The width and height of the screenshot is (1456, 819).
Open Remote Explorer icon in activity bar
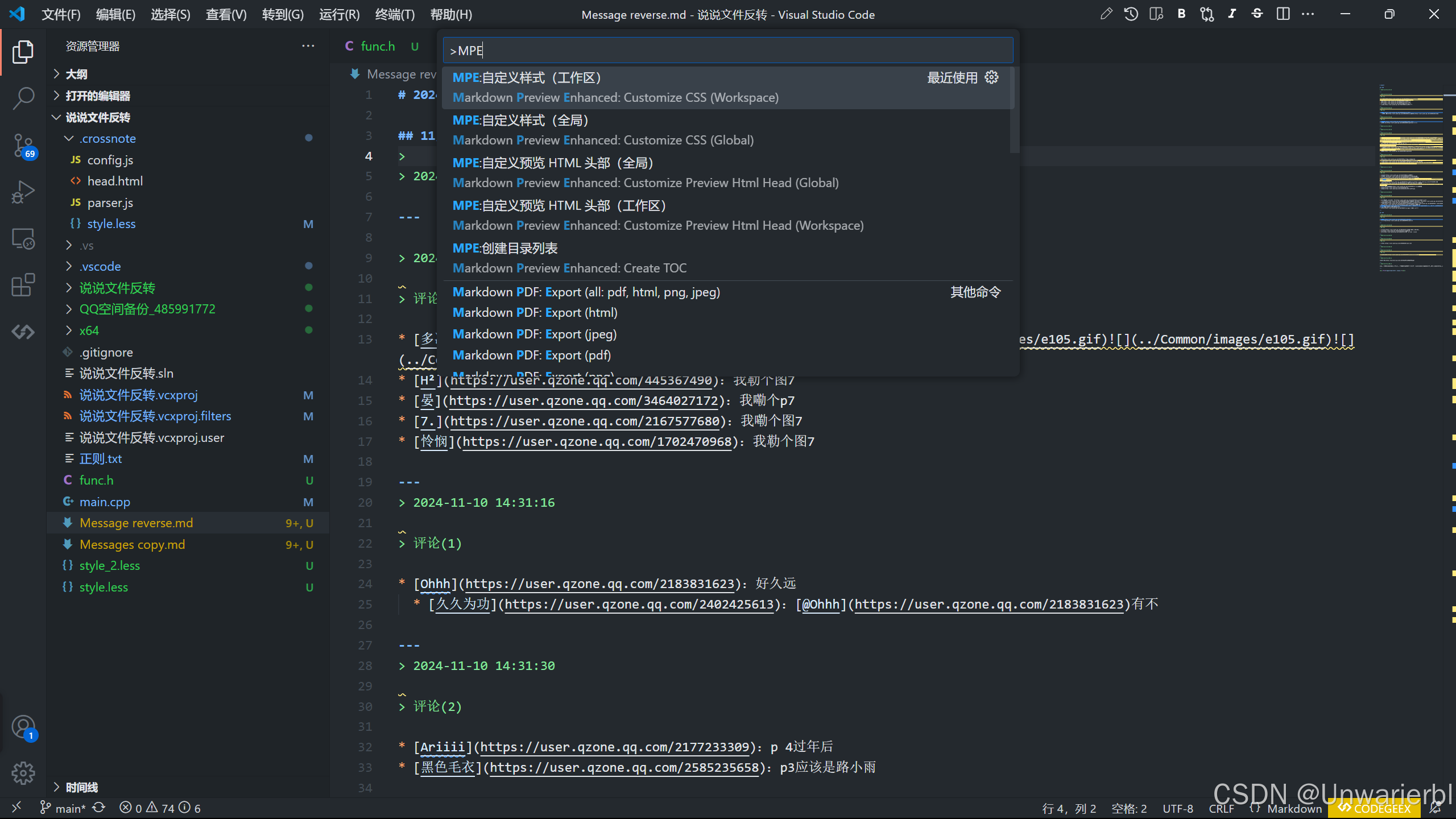(x=23, y=238)
